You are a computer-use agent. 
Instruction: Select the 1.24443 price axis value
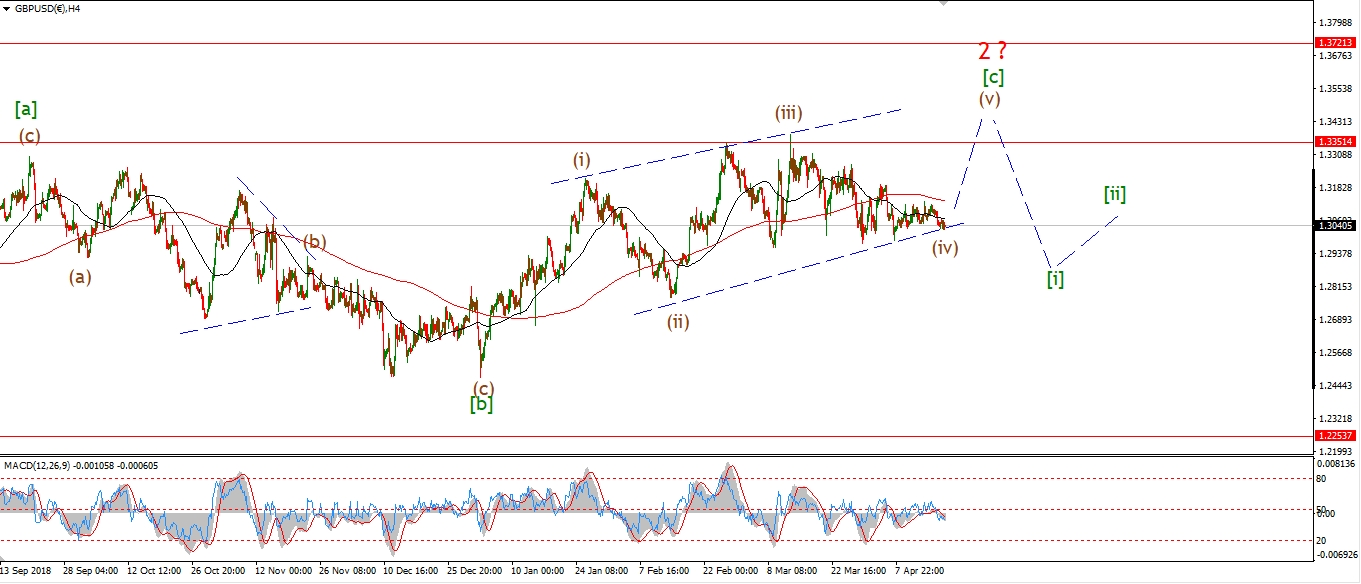coord(1338,386)
